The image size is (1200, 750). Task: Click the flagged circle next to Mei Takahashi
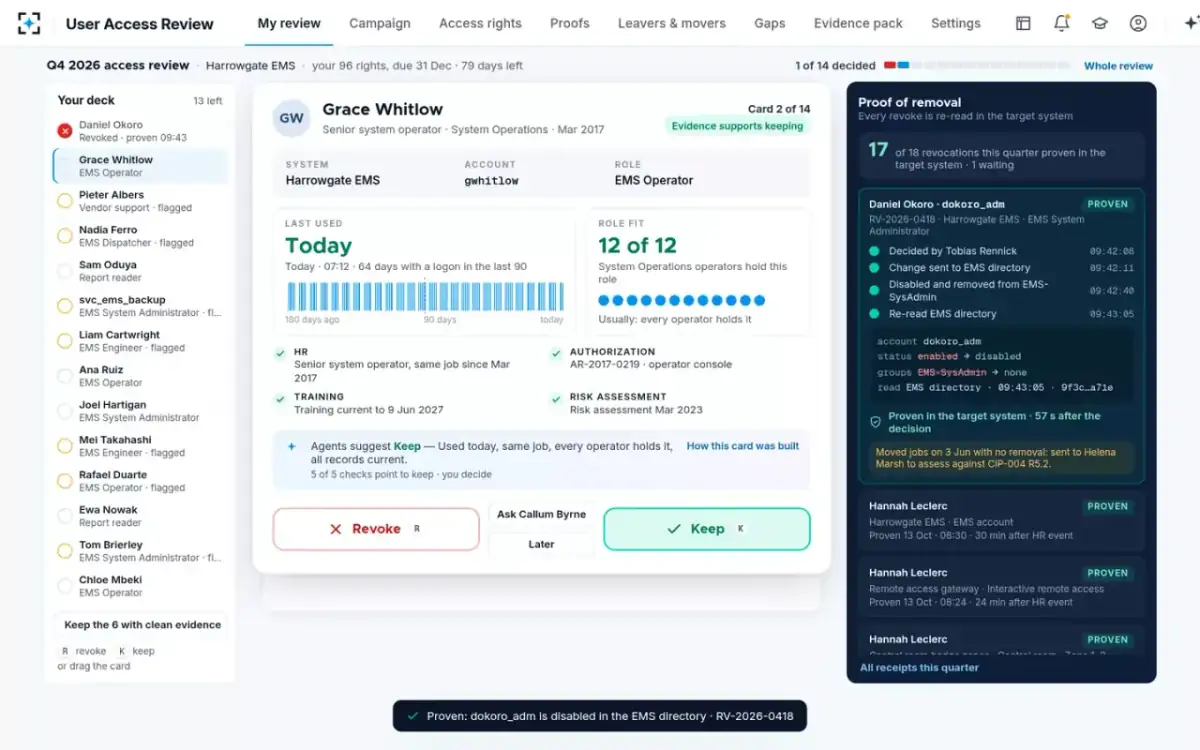pyautogui.click(x=65, y=446)
